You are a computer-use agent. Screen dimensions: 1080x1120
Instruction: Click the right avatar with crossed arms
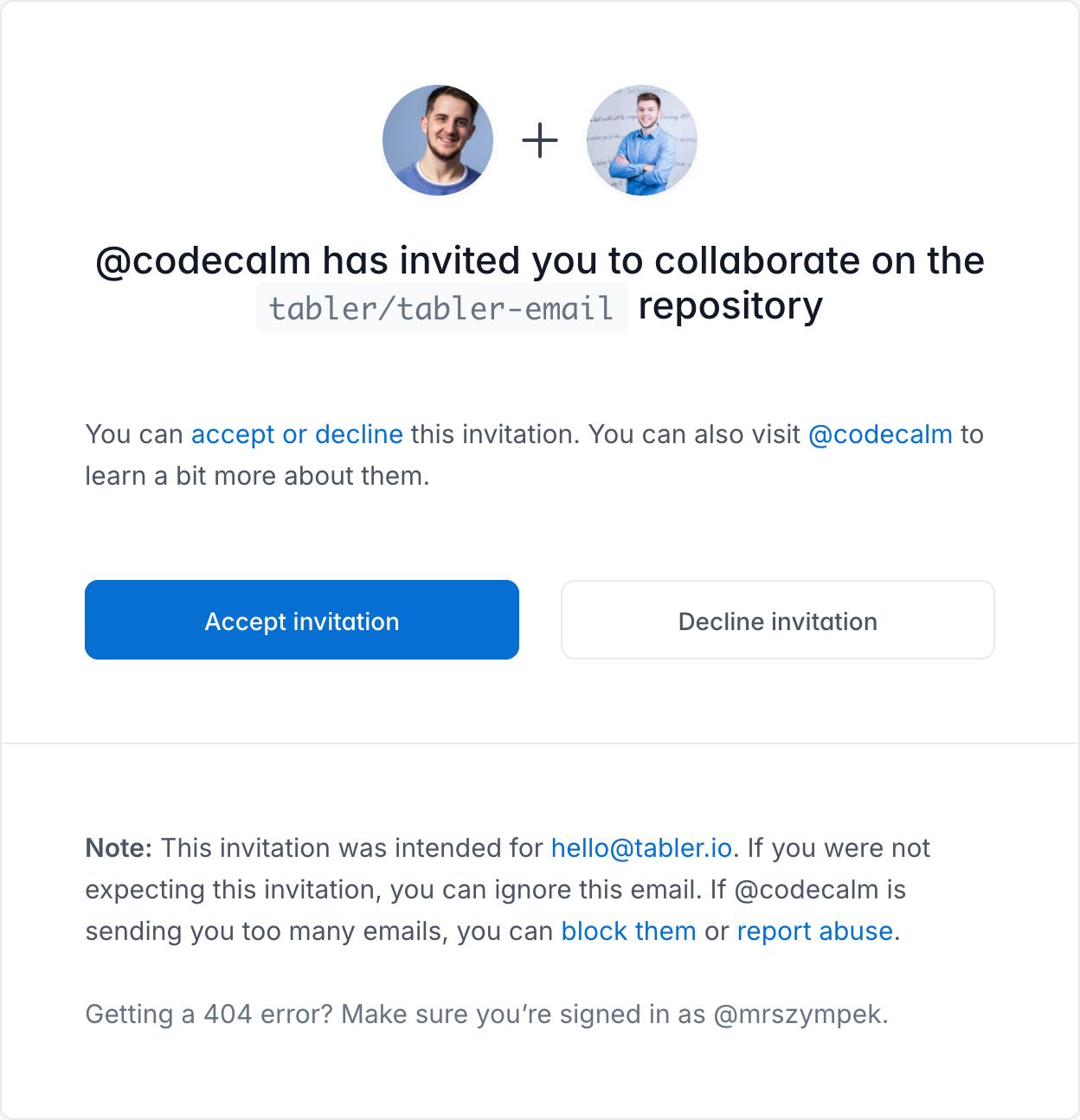(641, 140)
